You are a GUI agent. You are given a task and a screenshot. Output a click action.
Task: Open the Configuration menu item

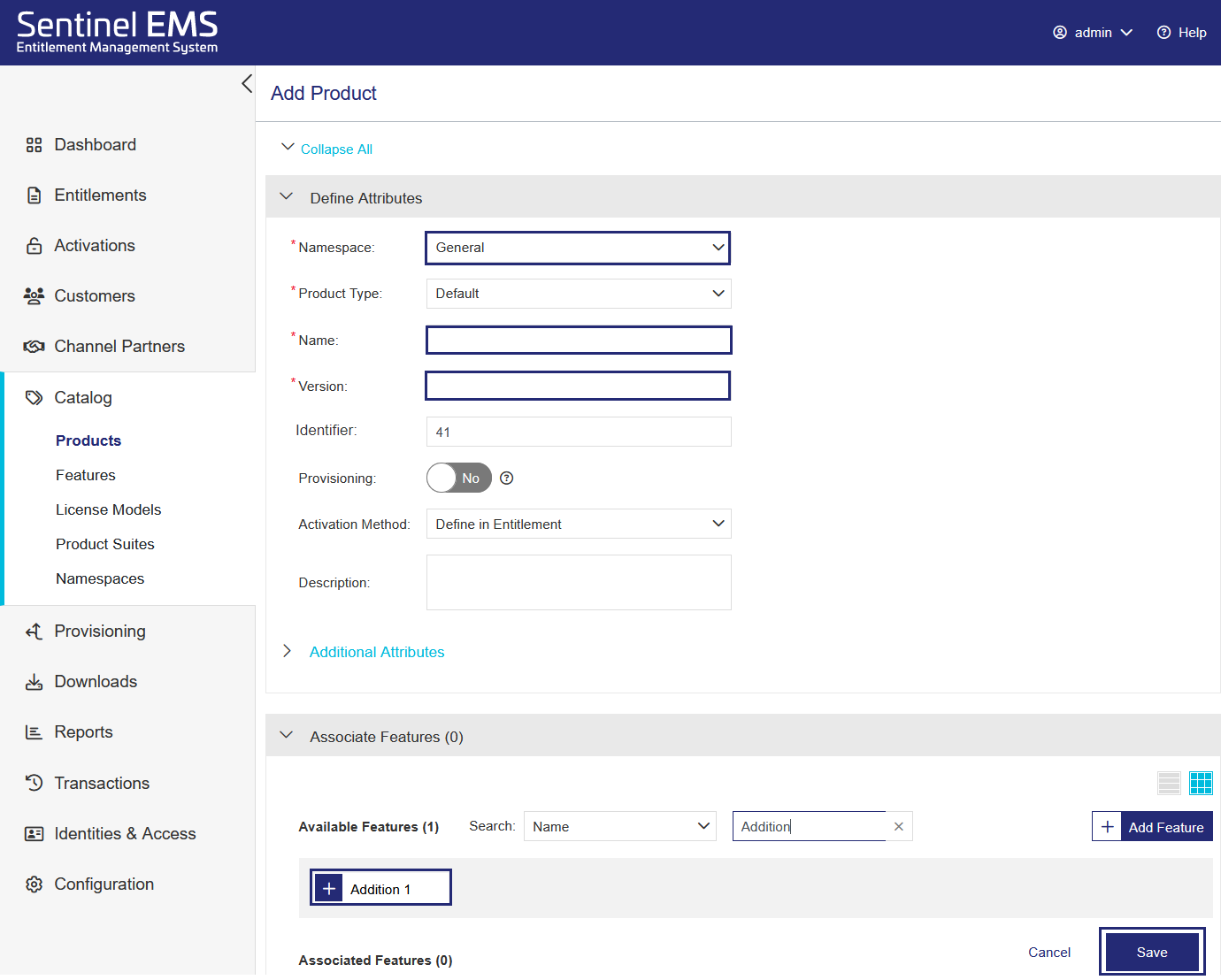[104, 884]
